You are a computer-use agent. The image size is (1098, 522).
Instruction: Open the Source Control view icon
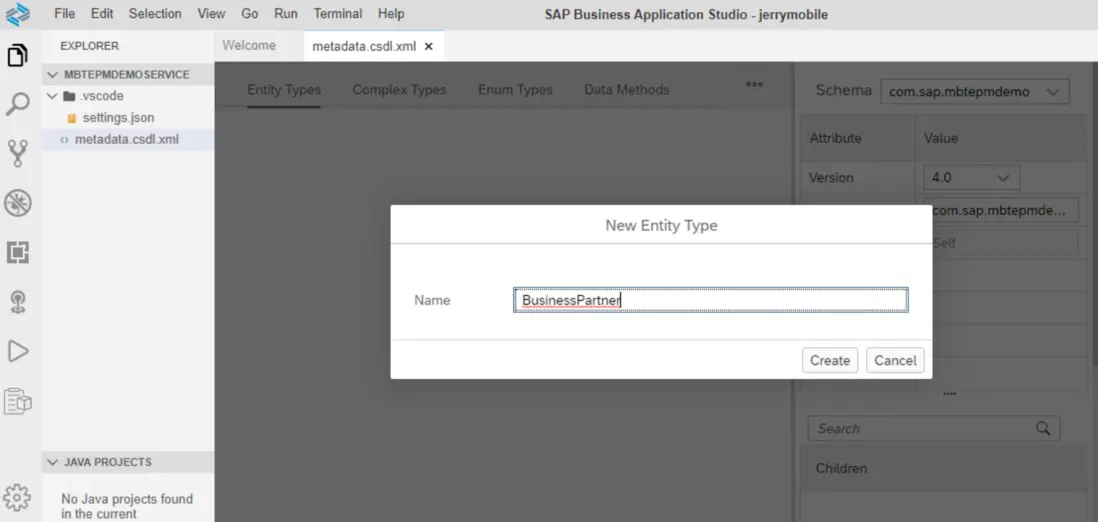pyautogui.click(x=18, y=153)
